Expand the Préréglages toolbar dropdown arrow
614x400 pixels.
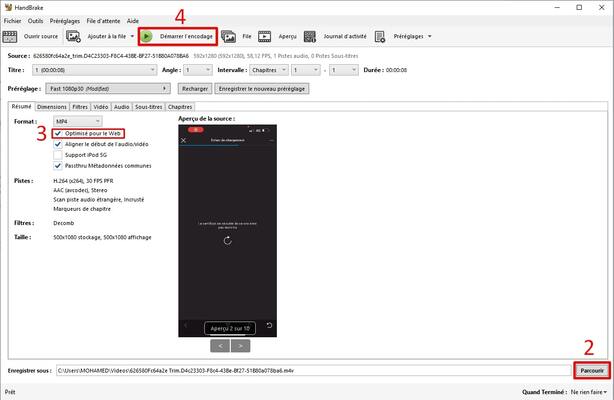pos(430,36)
